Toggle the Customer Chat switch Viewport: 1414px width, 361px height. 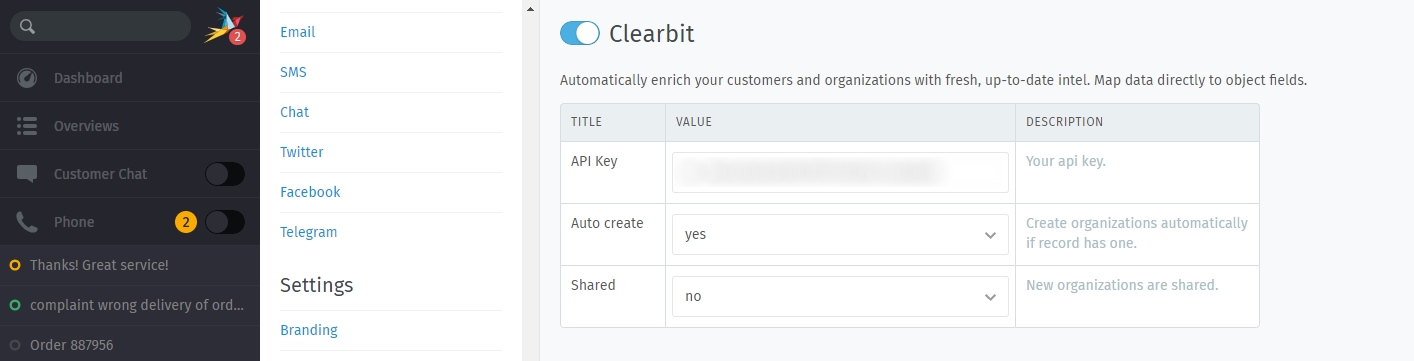(225, 174)
